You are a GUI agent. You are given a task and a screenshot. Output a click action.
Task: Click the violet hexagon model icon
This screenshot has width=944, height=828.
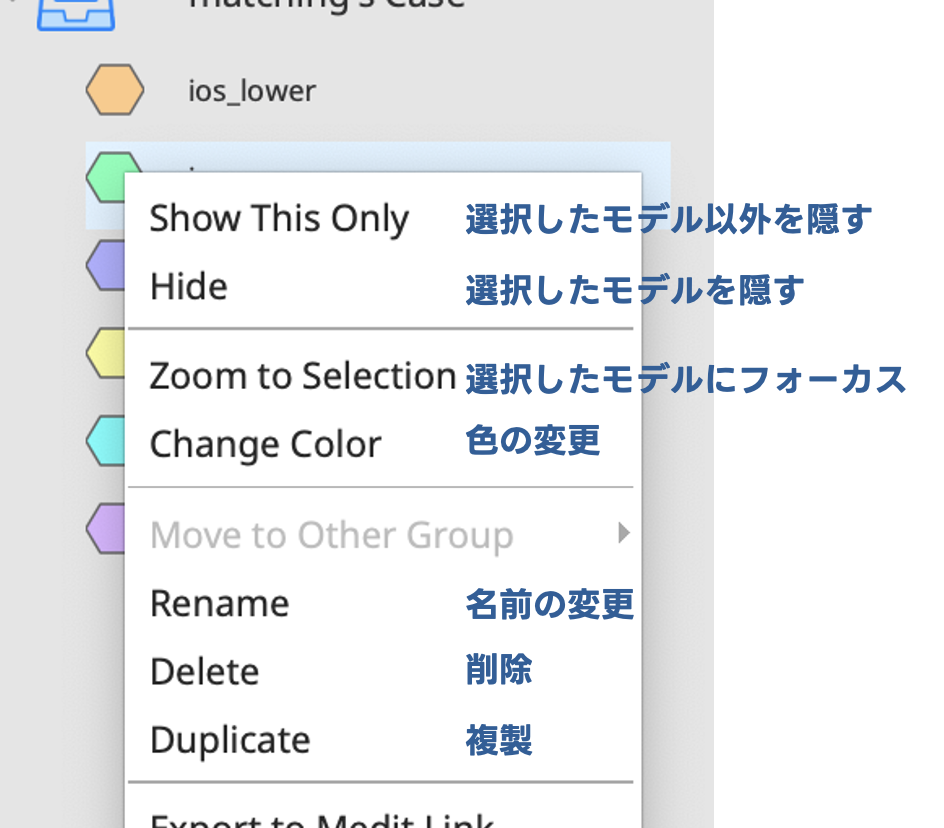(106, 528)
